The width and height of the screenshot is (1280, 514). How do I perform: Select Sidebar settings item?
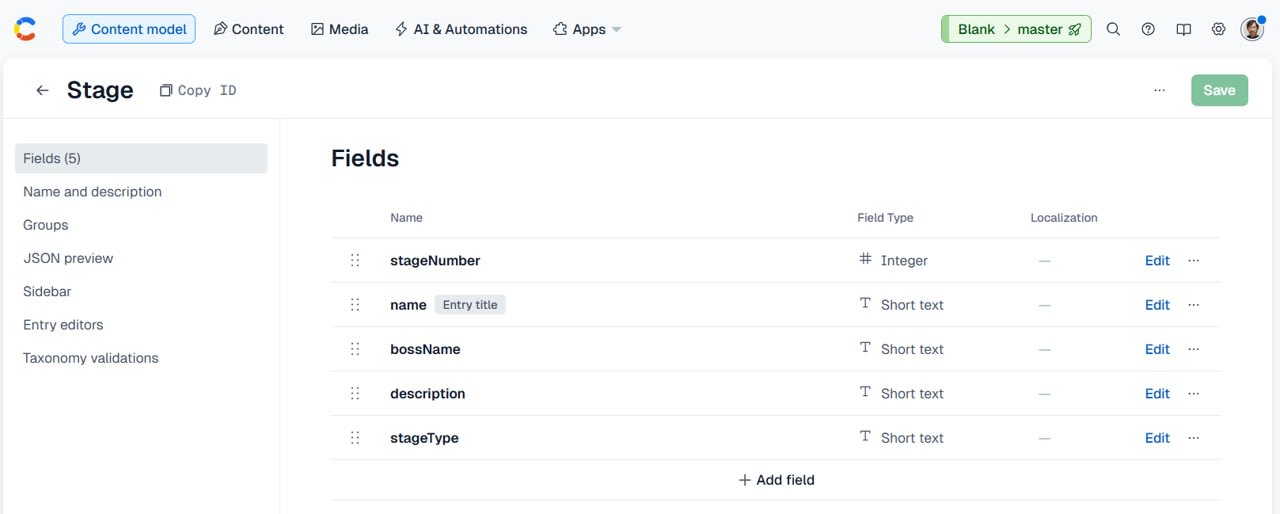[x=141, y=291]
